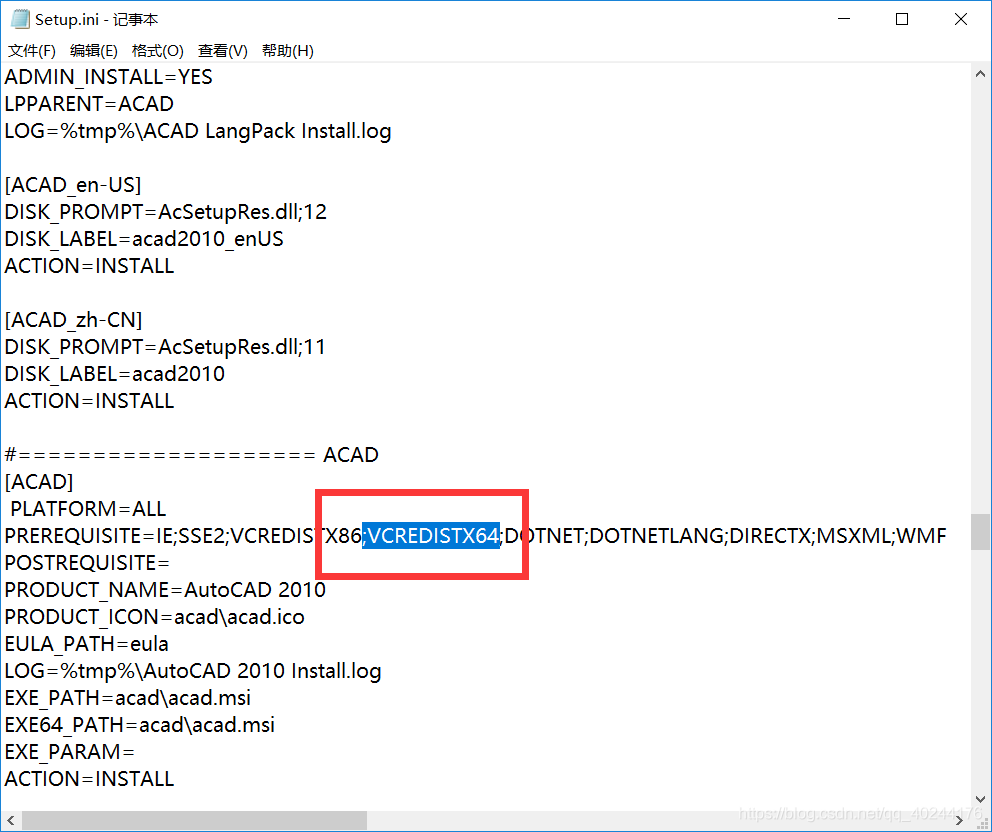Screen dimensions: 992x832
Task: Click the horizontal scrollbar right arrow
Action: coord(960,821)
